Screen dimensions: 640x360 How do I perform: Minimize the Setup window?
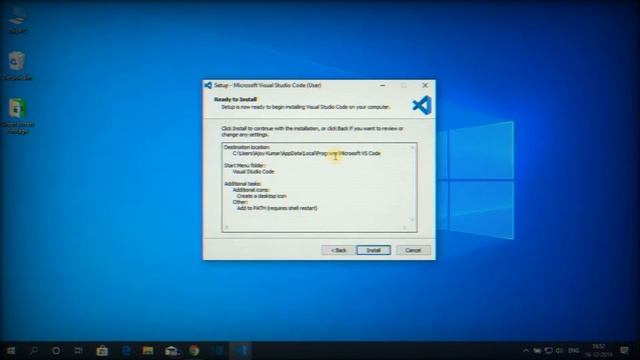tap(382, 85)
